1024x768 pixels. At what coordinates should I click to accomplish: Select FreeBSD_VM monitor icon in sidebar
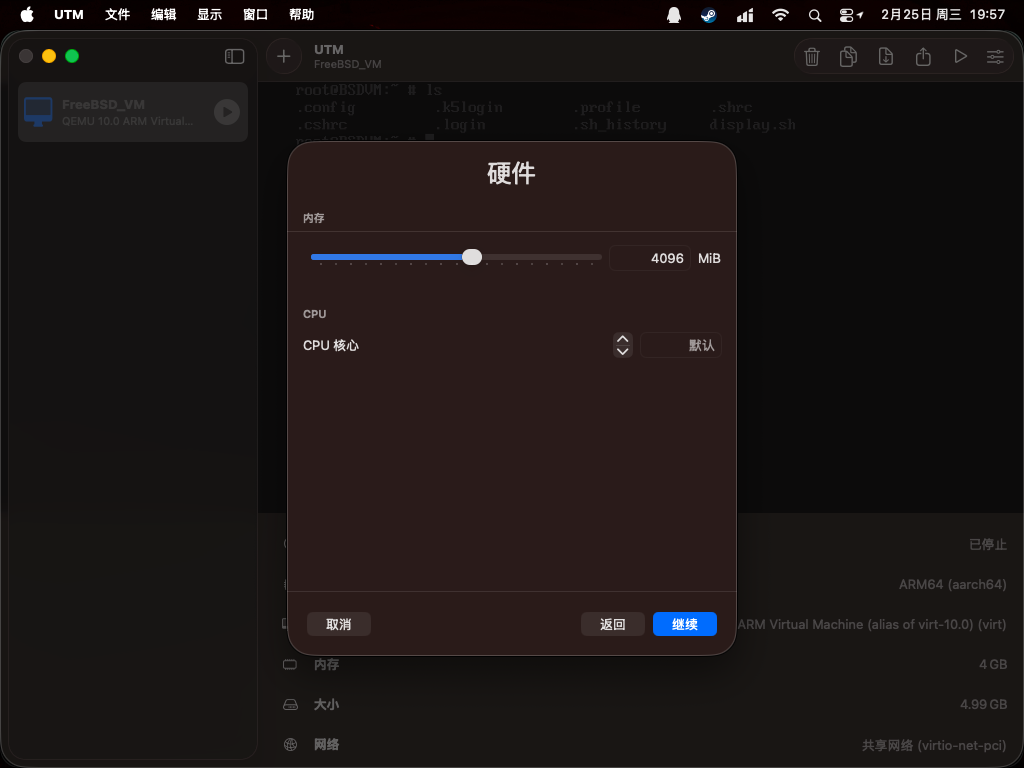click(x=38, y=112)
